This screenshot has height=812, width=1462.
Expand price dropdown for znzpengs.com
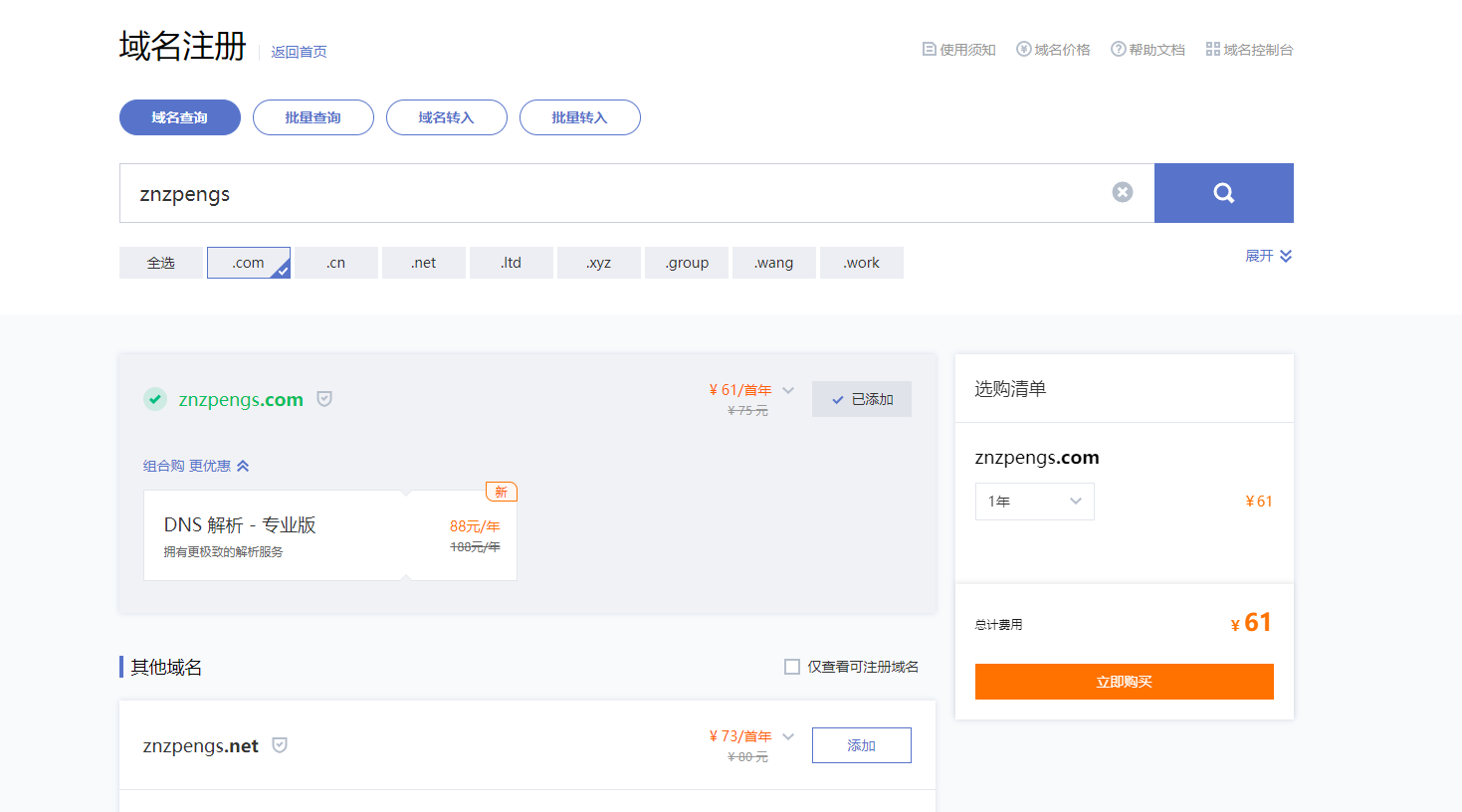(x=788, y=390)
